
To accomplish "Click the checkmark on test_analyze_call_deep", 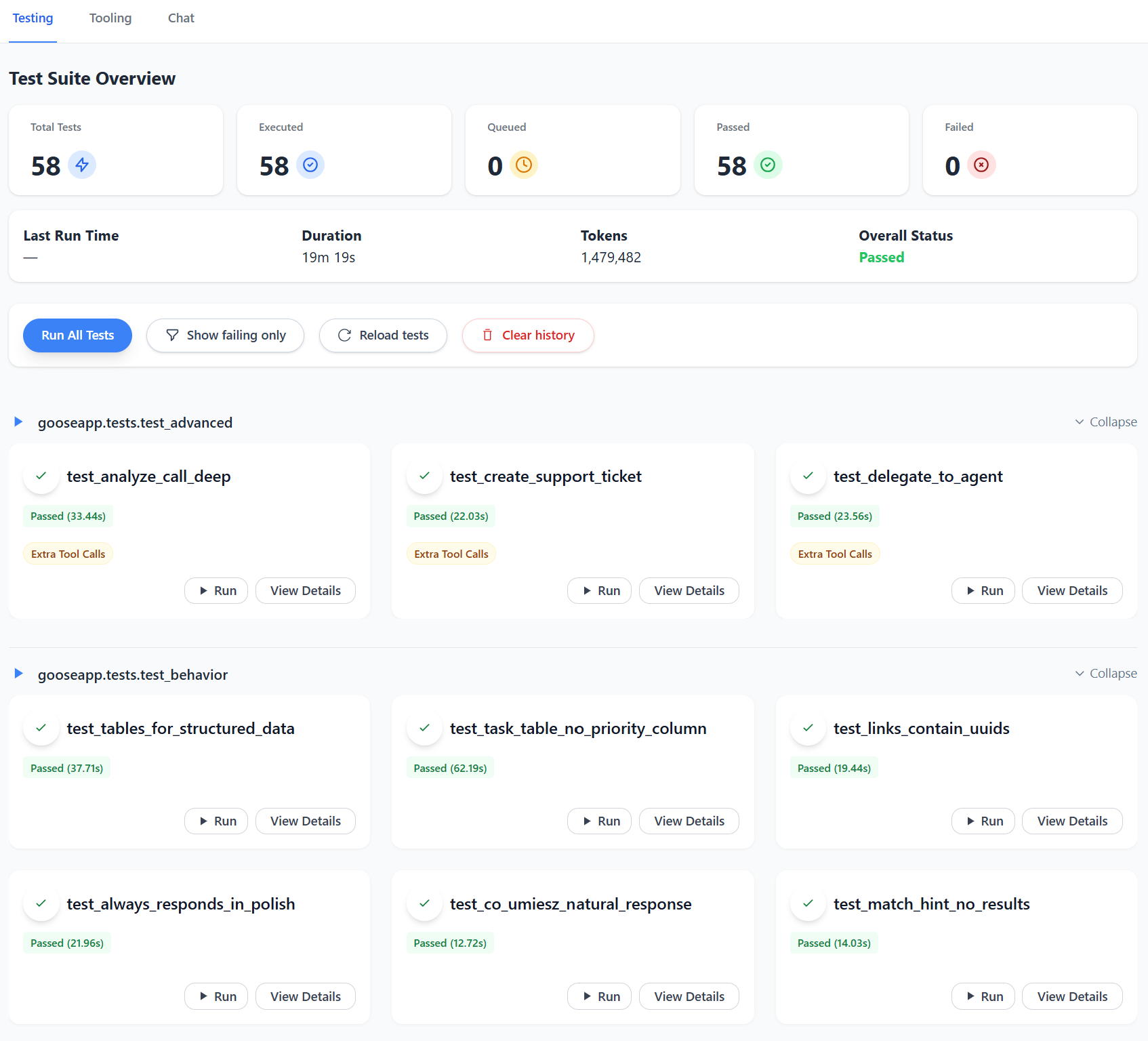I will (x=41, y=476).
